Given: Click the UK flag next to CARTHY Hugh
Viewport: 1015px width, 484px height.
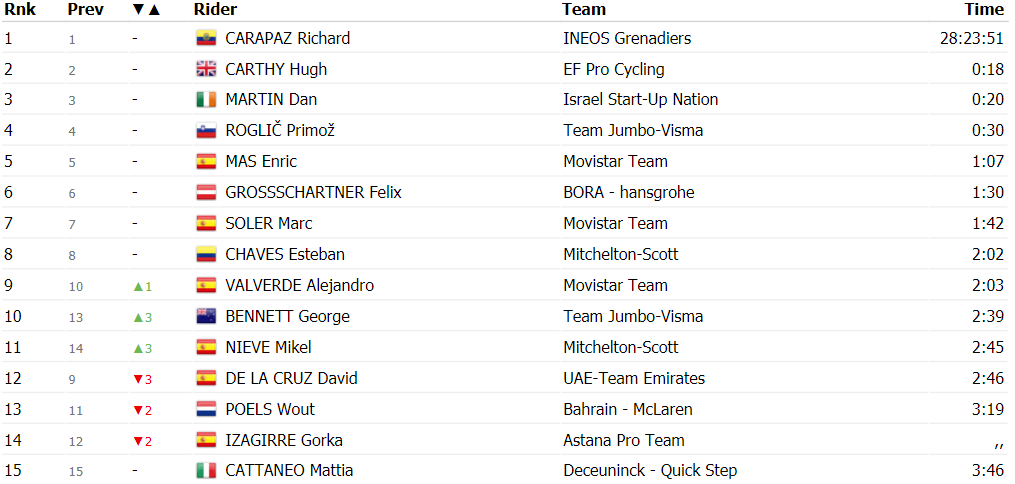Looking at the screenshot, I should click(x=206, y=69).
